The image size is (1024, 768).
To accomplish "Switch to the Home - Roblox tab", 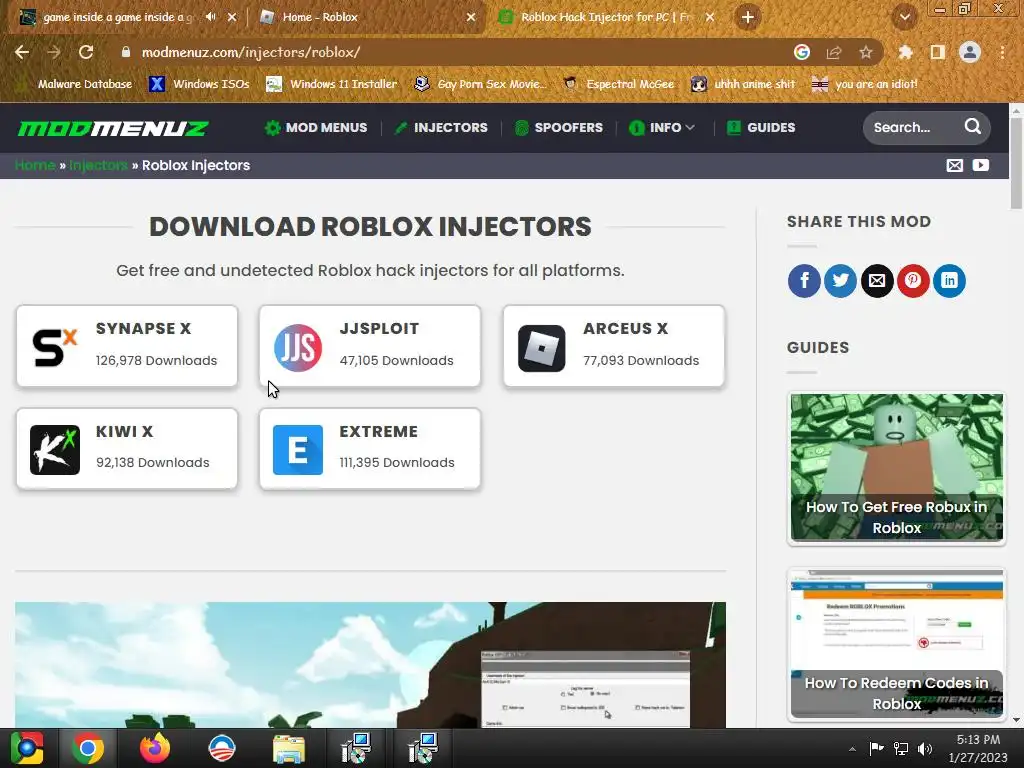I will (x=367, y=17).
